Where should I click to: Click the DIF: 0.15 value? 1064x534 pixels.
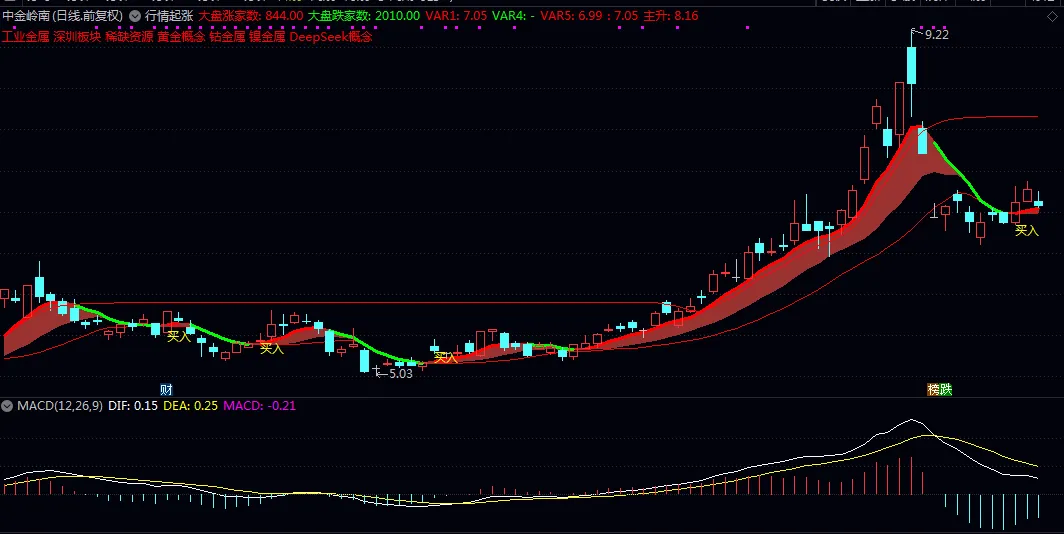click(133, 406)
